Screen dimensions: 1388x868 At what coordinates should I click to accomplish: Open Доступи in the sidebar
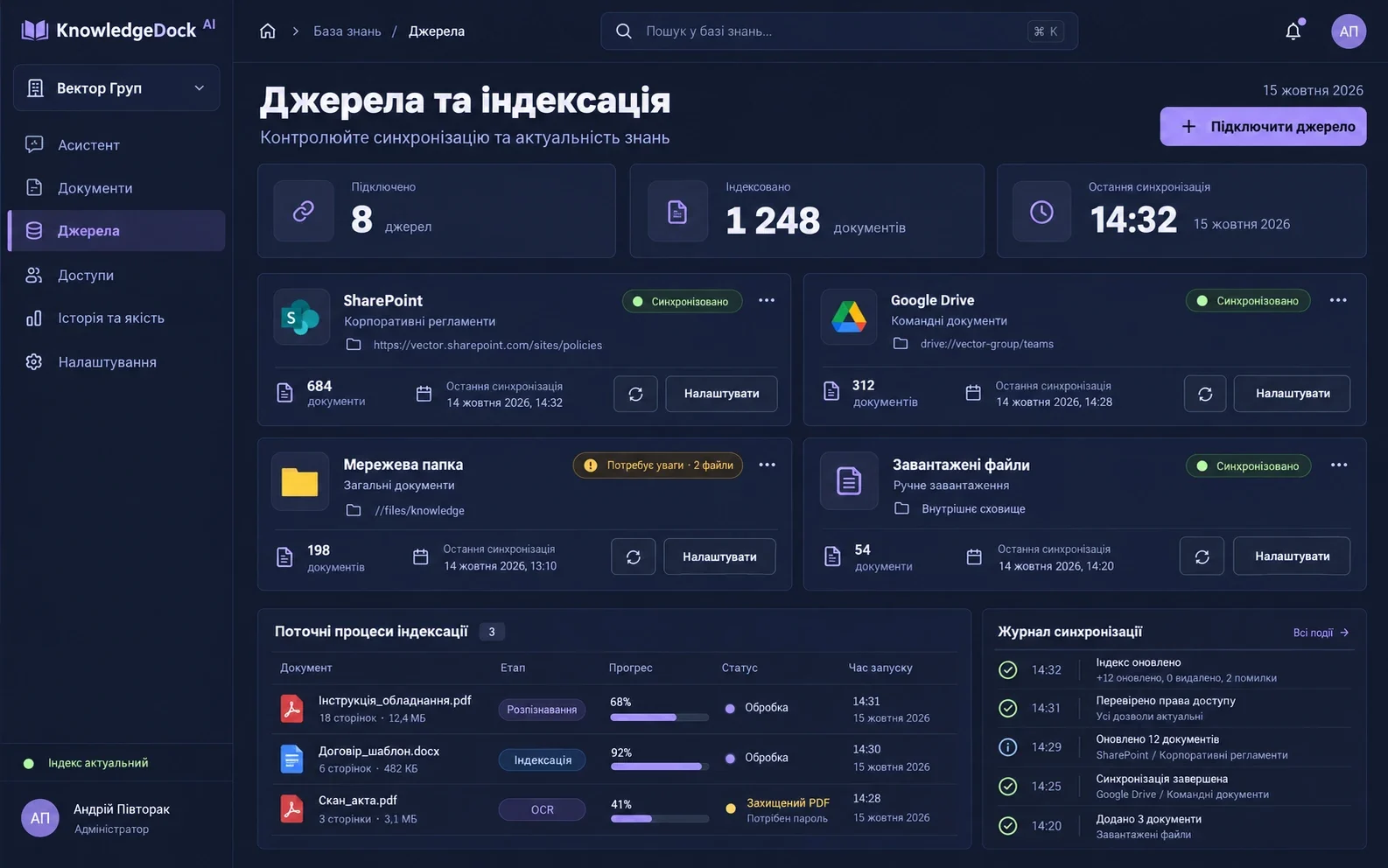[116, 275]
